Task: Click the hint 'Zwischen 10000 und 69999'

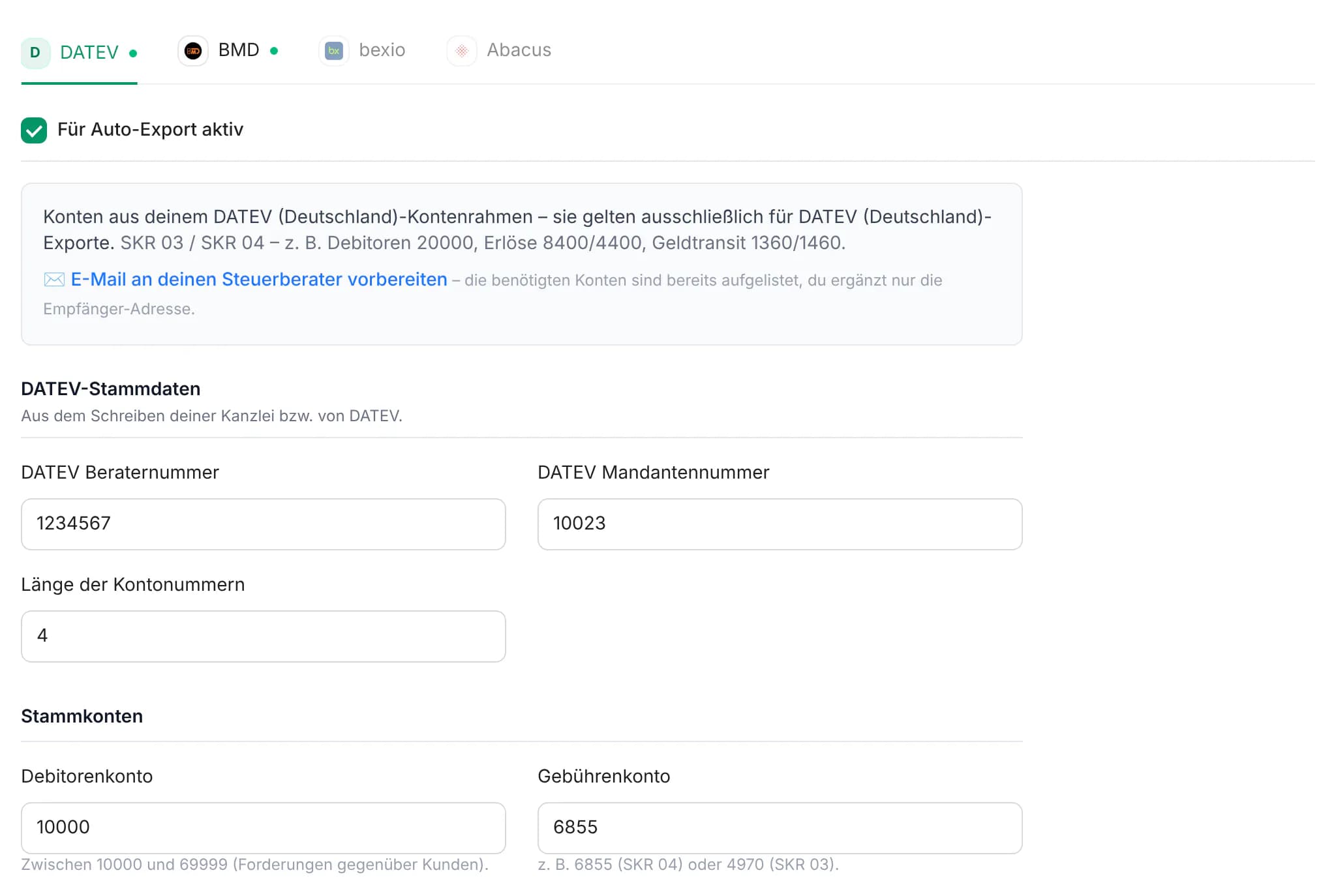Action: tap(254, 865)
